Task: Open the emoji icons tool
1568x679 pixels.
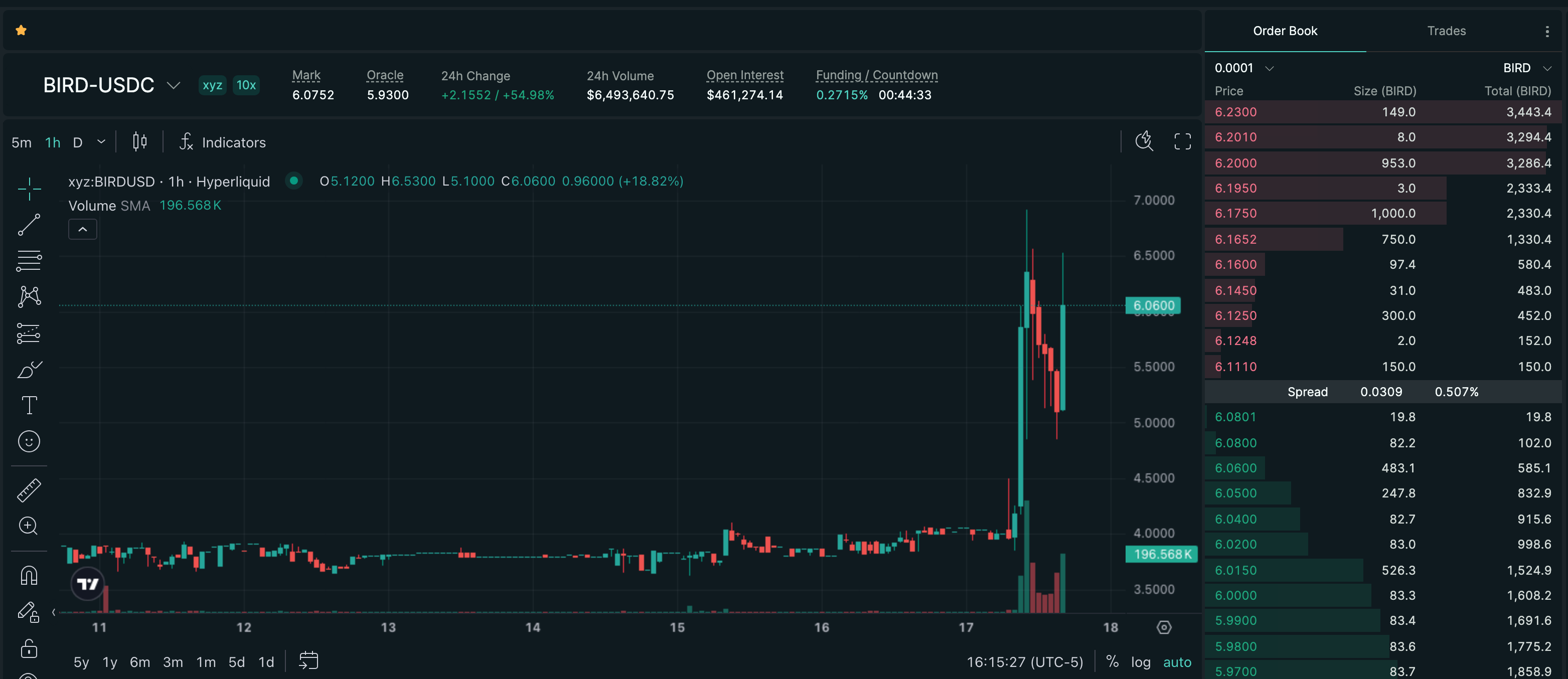Action: click(x=29, y=441)
